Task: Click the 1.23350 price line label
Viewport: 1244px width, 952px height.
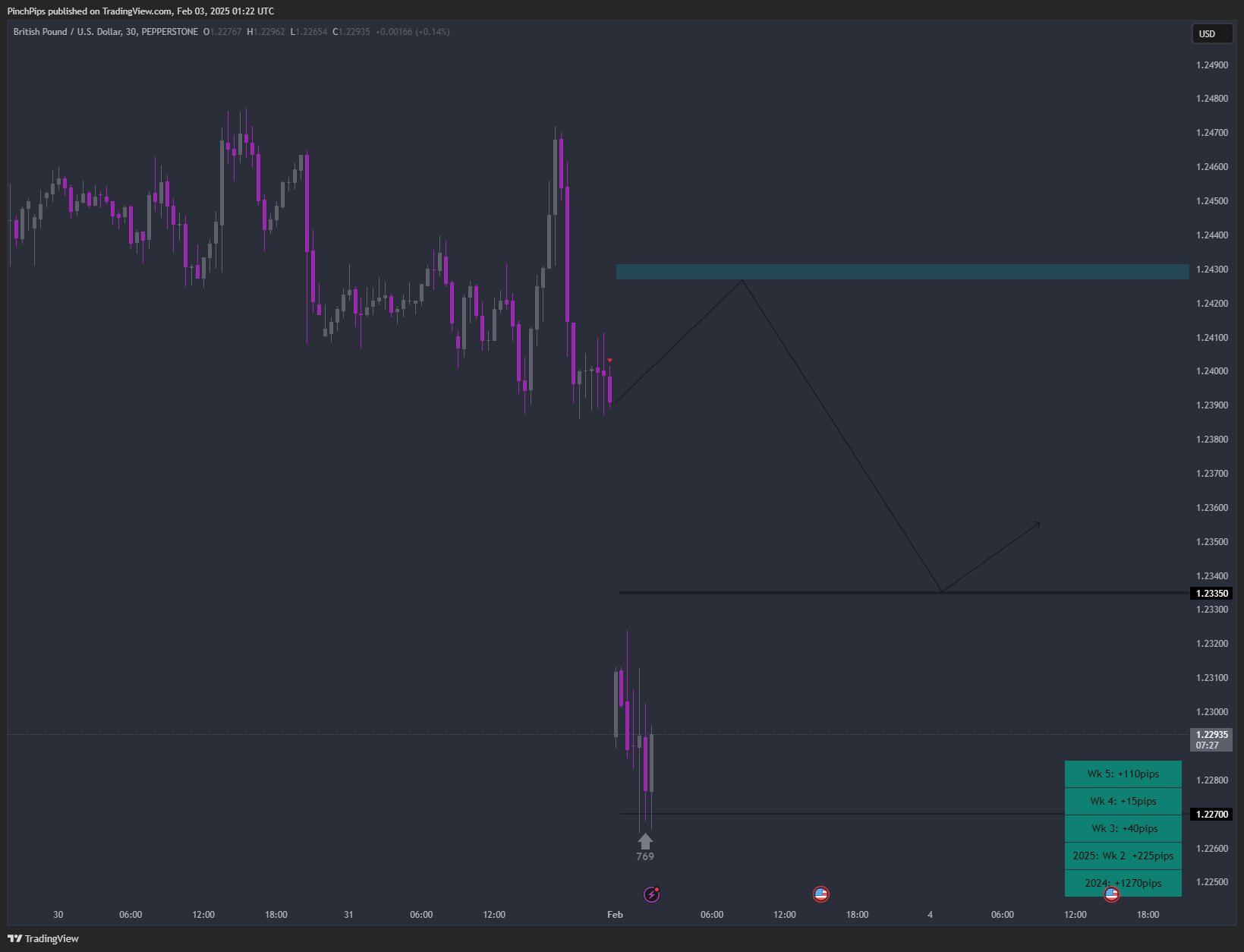Action: pyautogui.click(x=1211, y=594)
